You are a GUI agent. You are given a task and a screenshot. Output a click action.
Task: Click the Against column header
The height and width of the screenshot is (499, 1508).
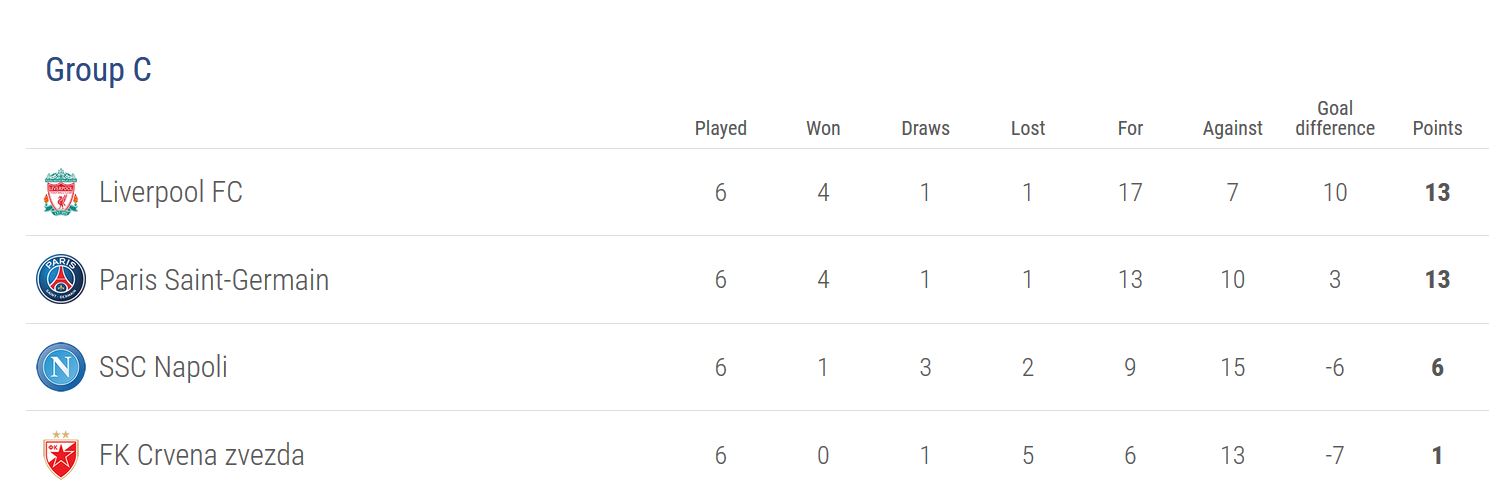(1233, 128)
